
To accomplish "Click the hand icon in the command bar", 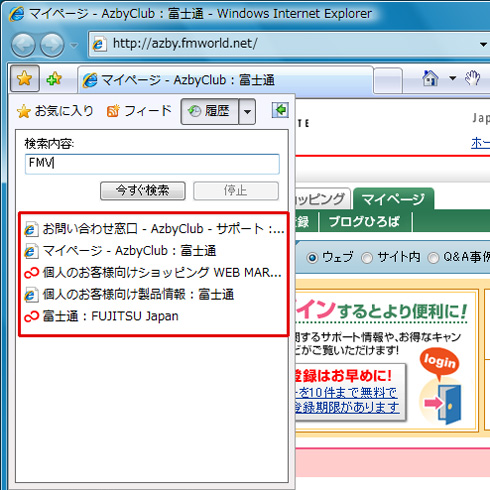I will [x=472, y=79].
